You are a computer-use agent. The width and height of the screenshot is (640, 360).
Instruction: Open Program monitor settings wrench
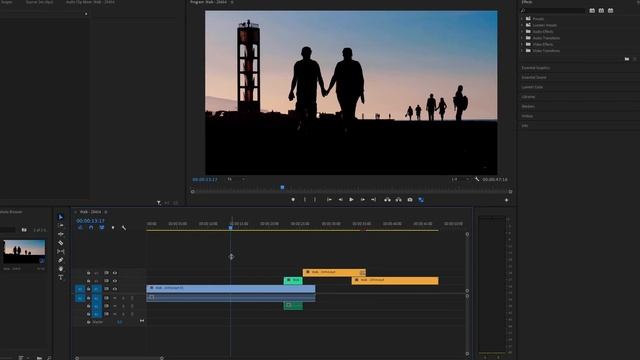pos(477,179)
